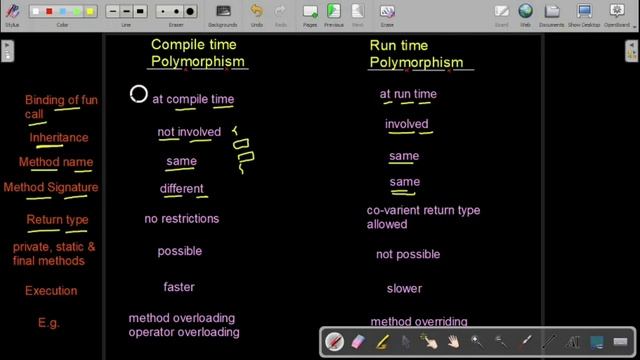
Task: Select the arrow selector tool
Action: [x=405, y=342]
